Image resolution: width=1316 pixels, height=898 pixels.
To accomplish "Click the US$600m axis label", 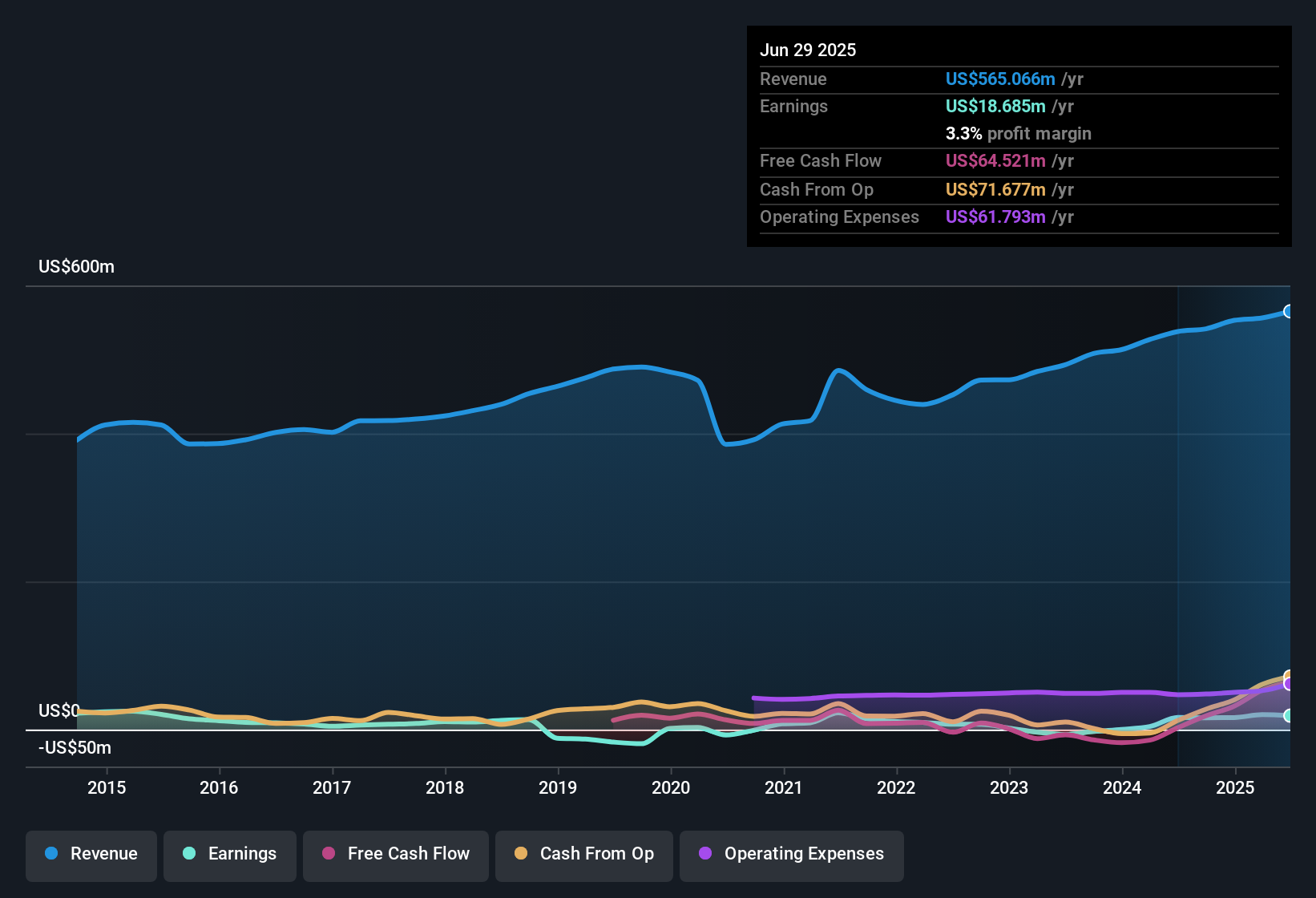I will [76, 266].
